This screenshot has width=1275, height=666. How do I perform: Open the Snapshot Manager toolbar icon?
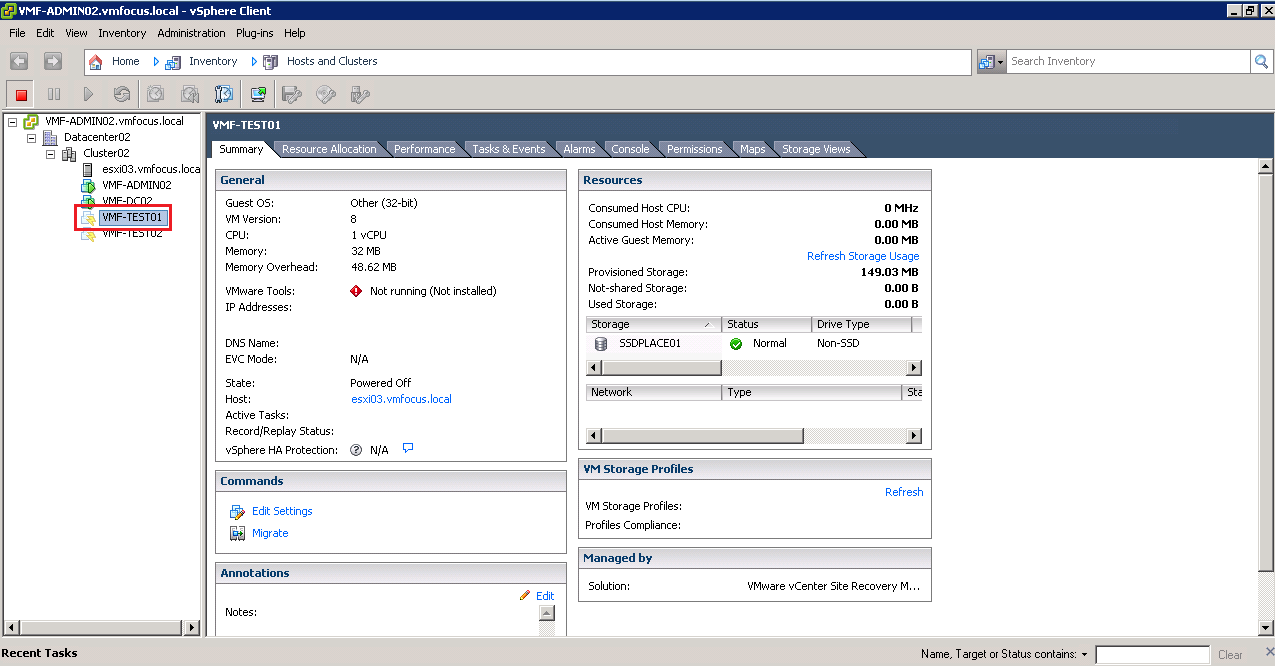tap(224, 95)
